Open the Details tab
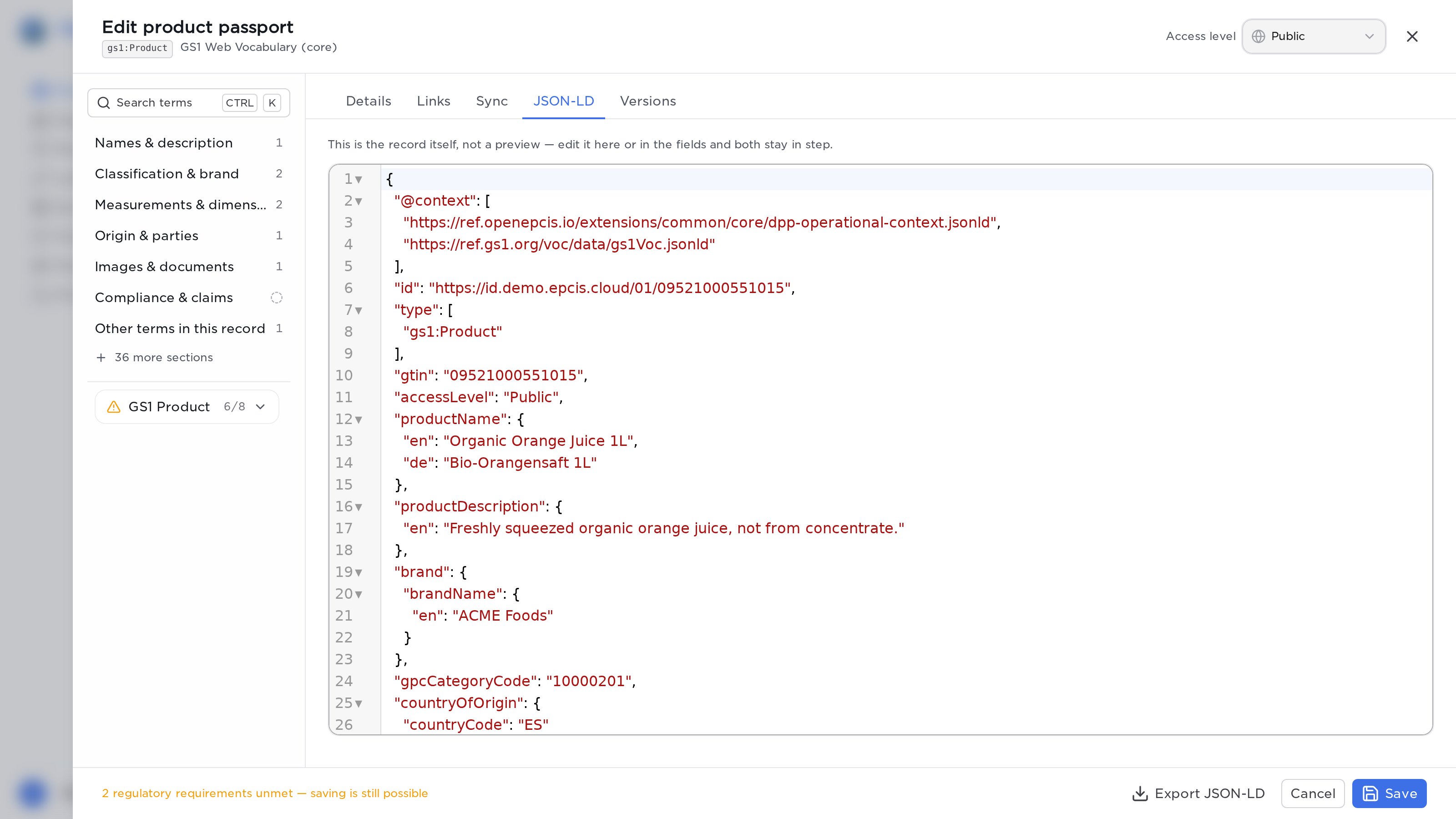The height and width of the screenshot is (819, 1456). pyautogui.click(x=369, y=101)
